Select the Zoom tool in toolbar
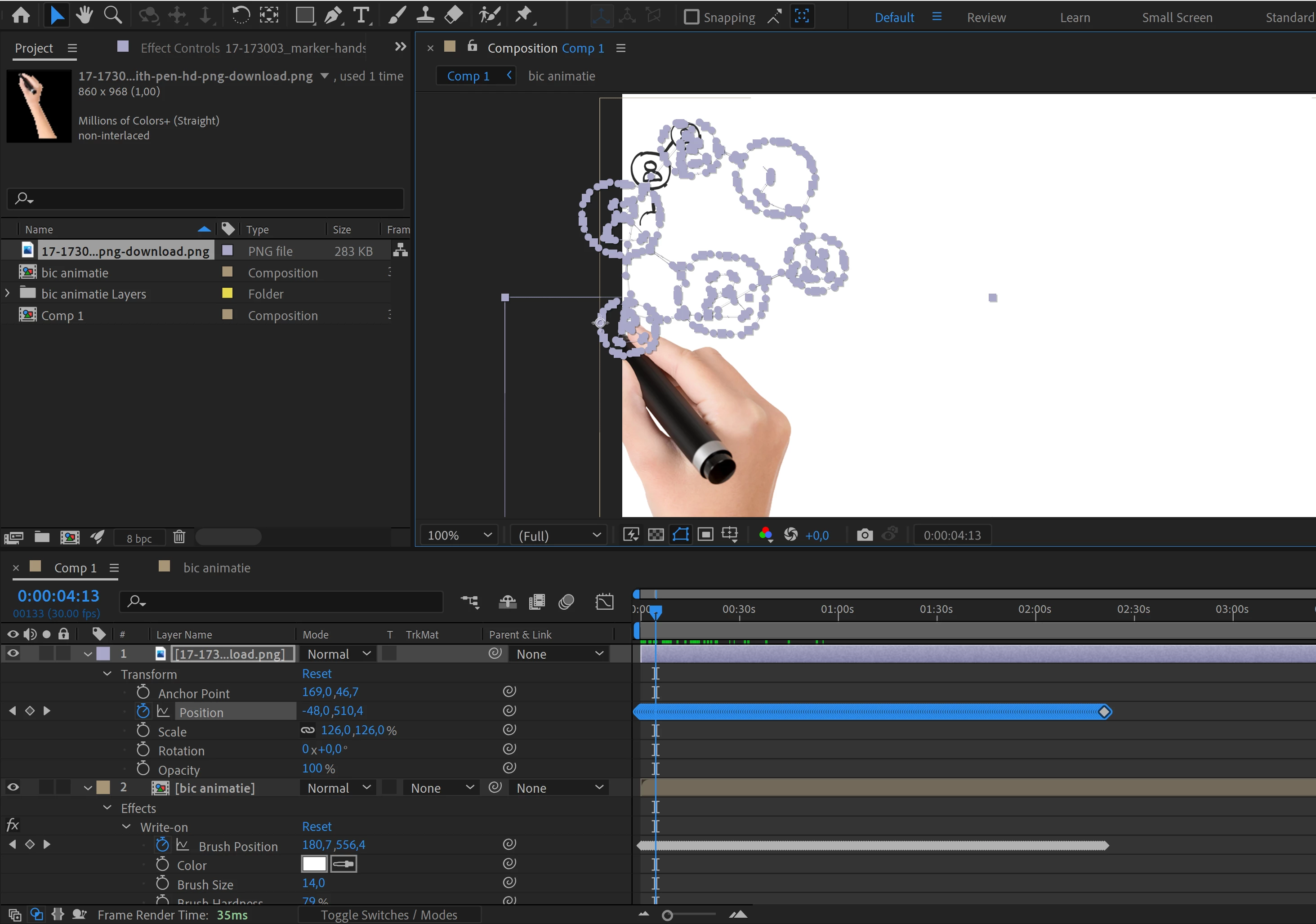Image resolution: width=1316 pixels, height=924 pixels. (112, 15)
